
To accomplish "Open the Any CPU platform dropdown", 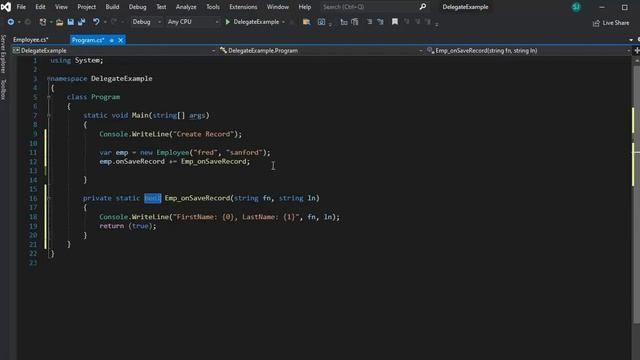I will click(x=193, y=22).
